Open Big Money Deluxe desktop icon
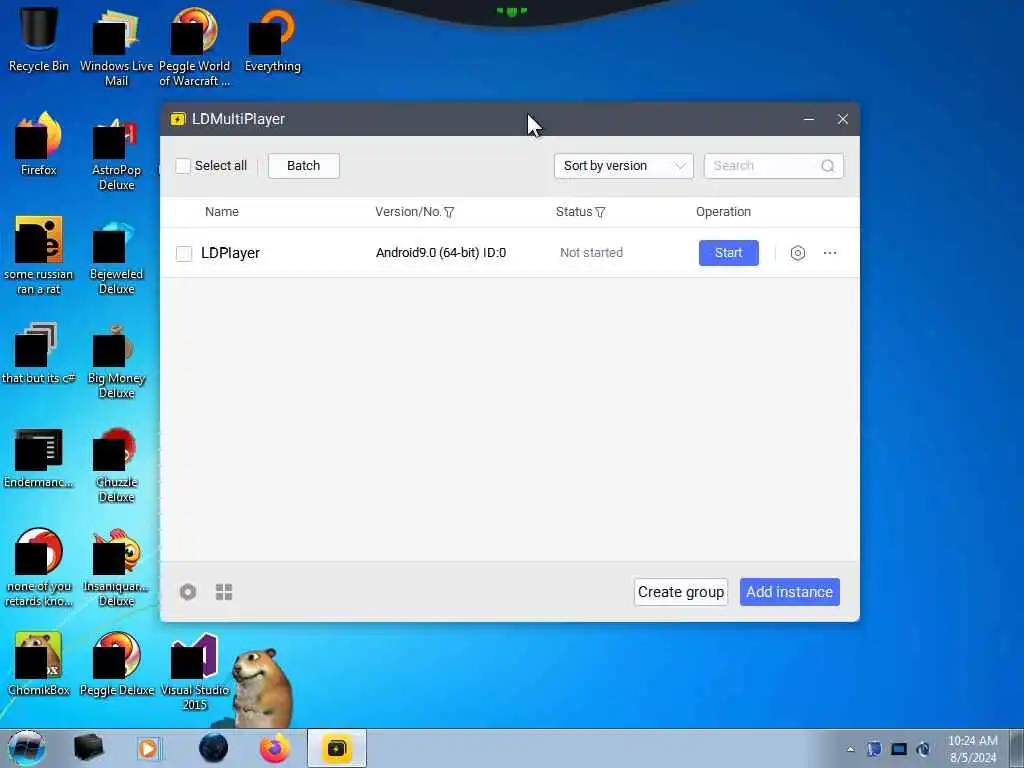This screenshot has height=768, width=1024. pyautogui.click(x=116, y=360)
